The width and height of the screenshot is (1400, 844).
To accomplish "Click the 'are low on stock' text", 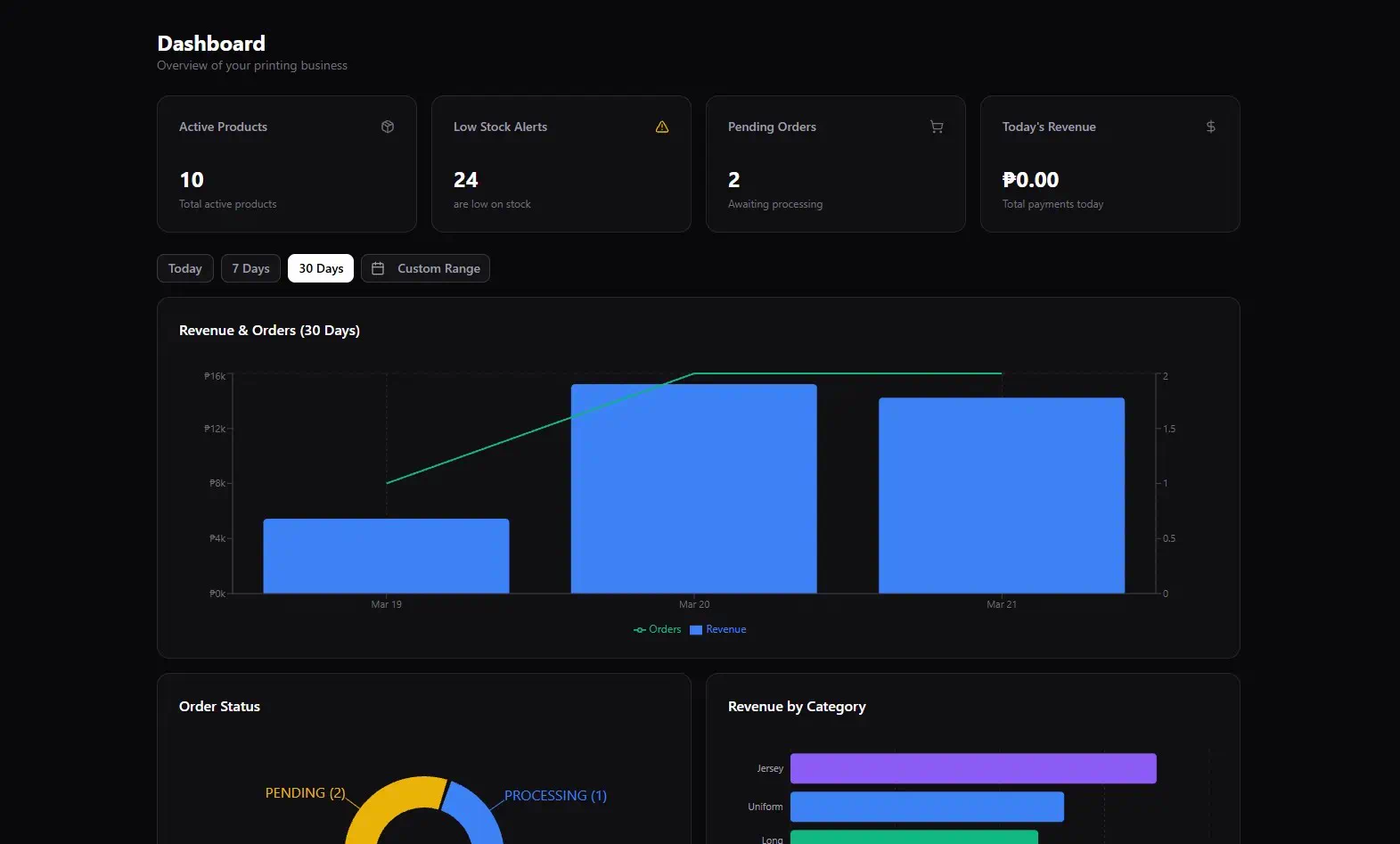I will (x=492, y=204).
